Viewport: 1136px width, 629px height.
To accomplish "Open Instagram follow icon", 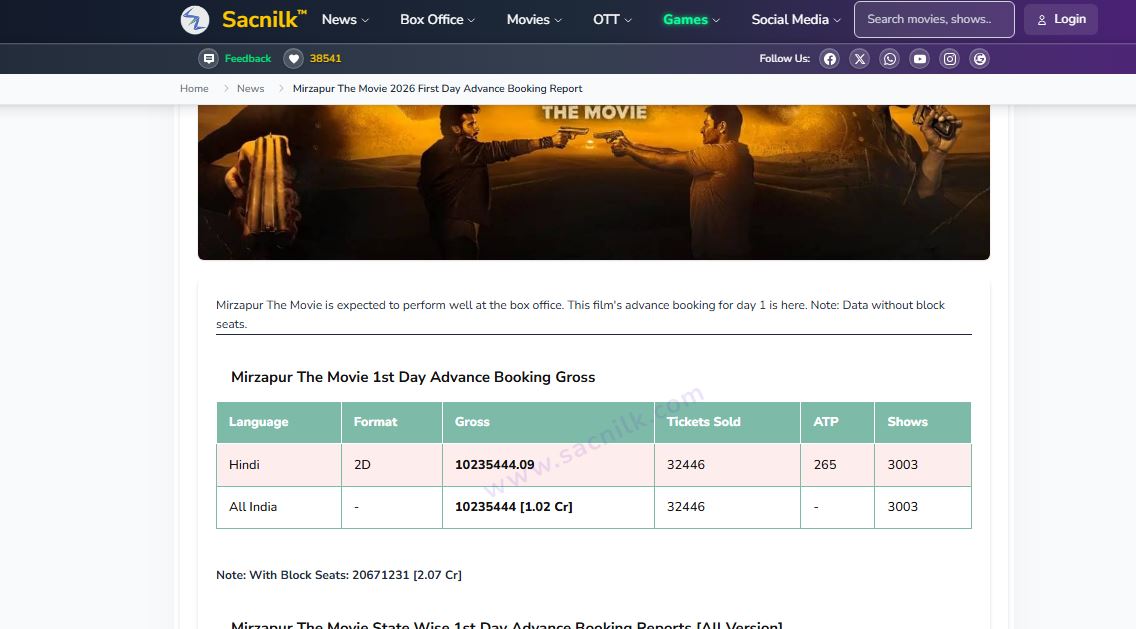I will (950, 59).
